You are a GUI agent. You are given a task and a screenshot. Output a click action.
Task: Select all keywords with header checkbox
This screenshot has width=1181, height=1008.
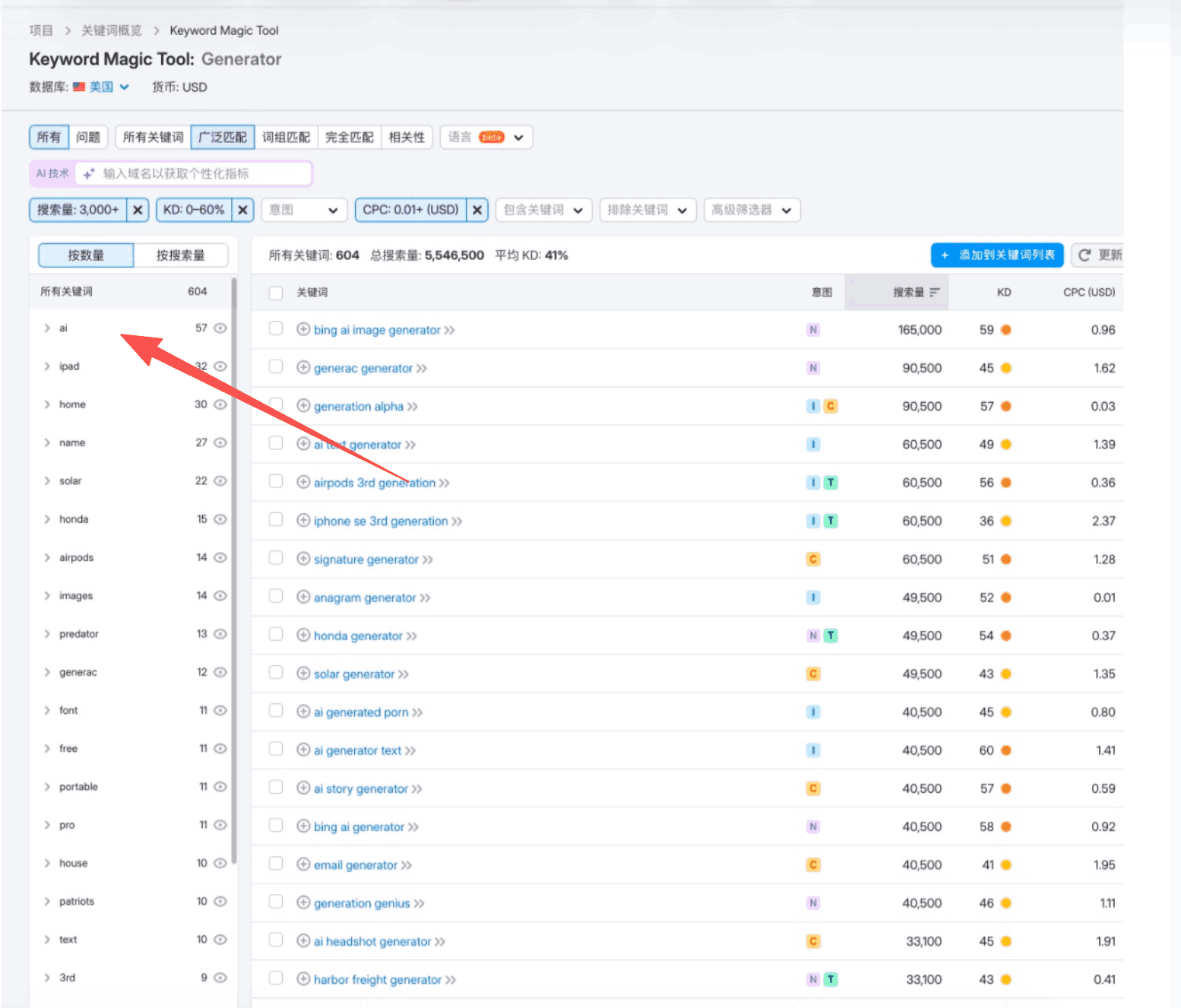(276, 293)
